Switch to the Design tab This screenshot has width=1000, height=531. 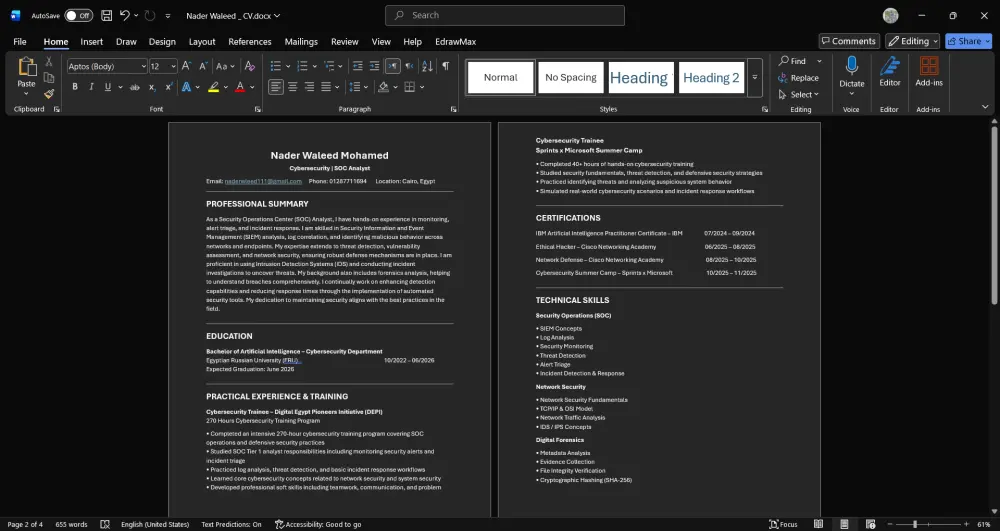[162, 41]
